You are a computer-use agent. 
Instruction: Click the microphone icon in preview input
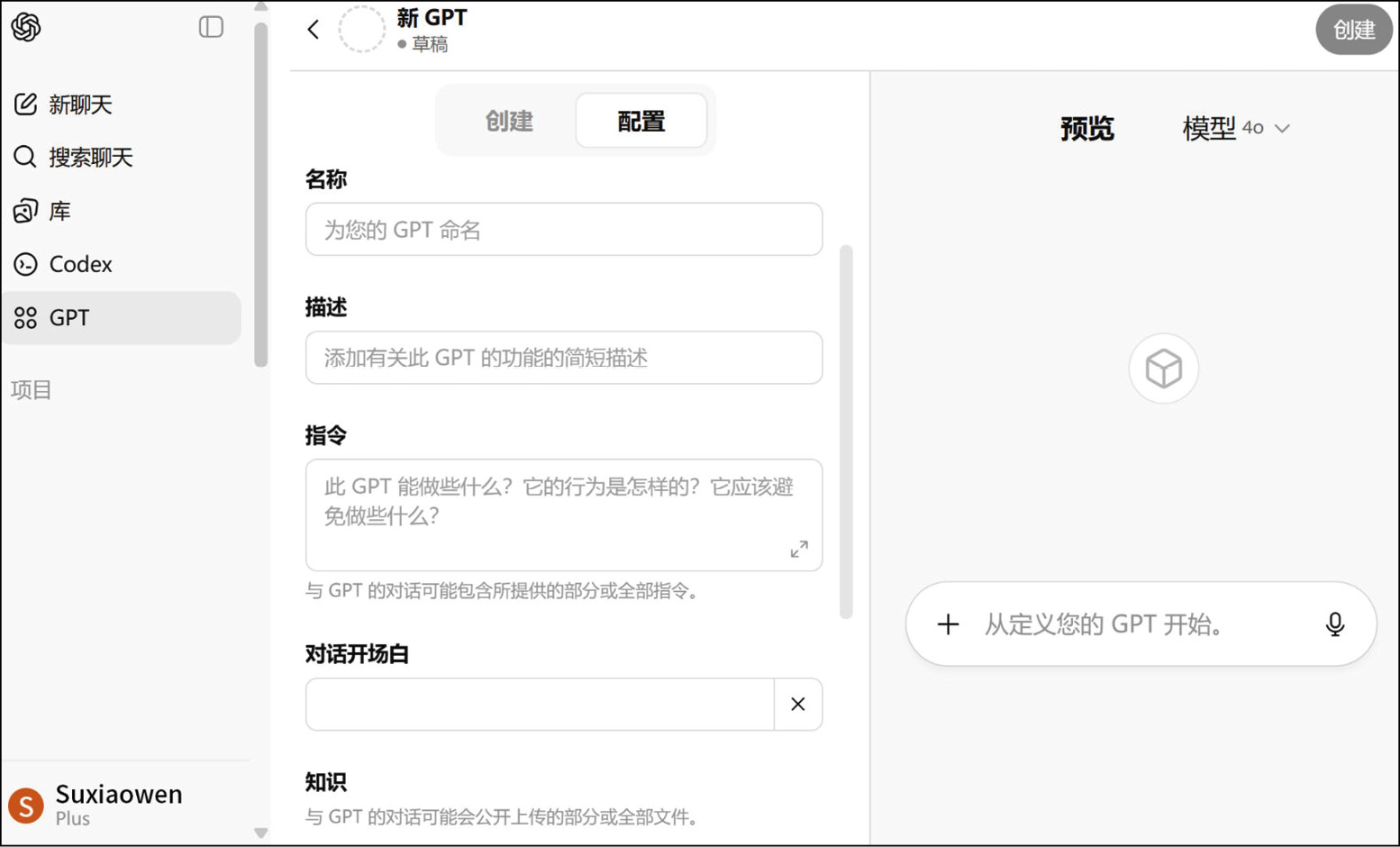click(1334, 624)
